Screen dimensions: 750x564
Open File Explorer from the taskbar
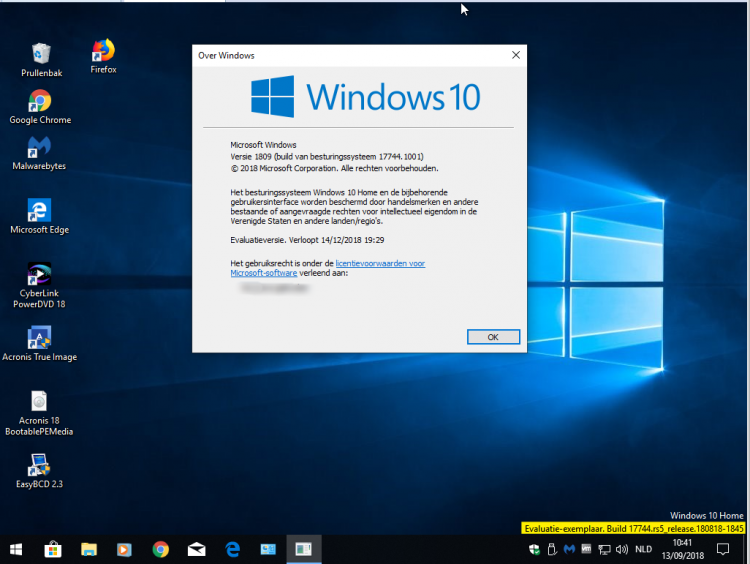click(89, 549)
